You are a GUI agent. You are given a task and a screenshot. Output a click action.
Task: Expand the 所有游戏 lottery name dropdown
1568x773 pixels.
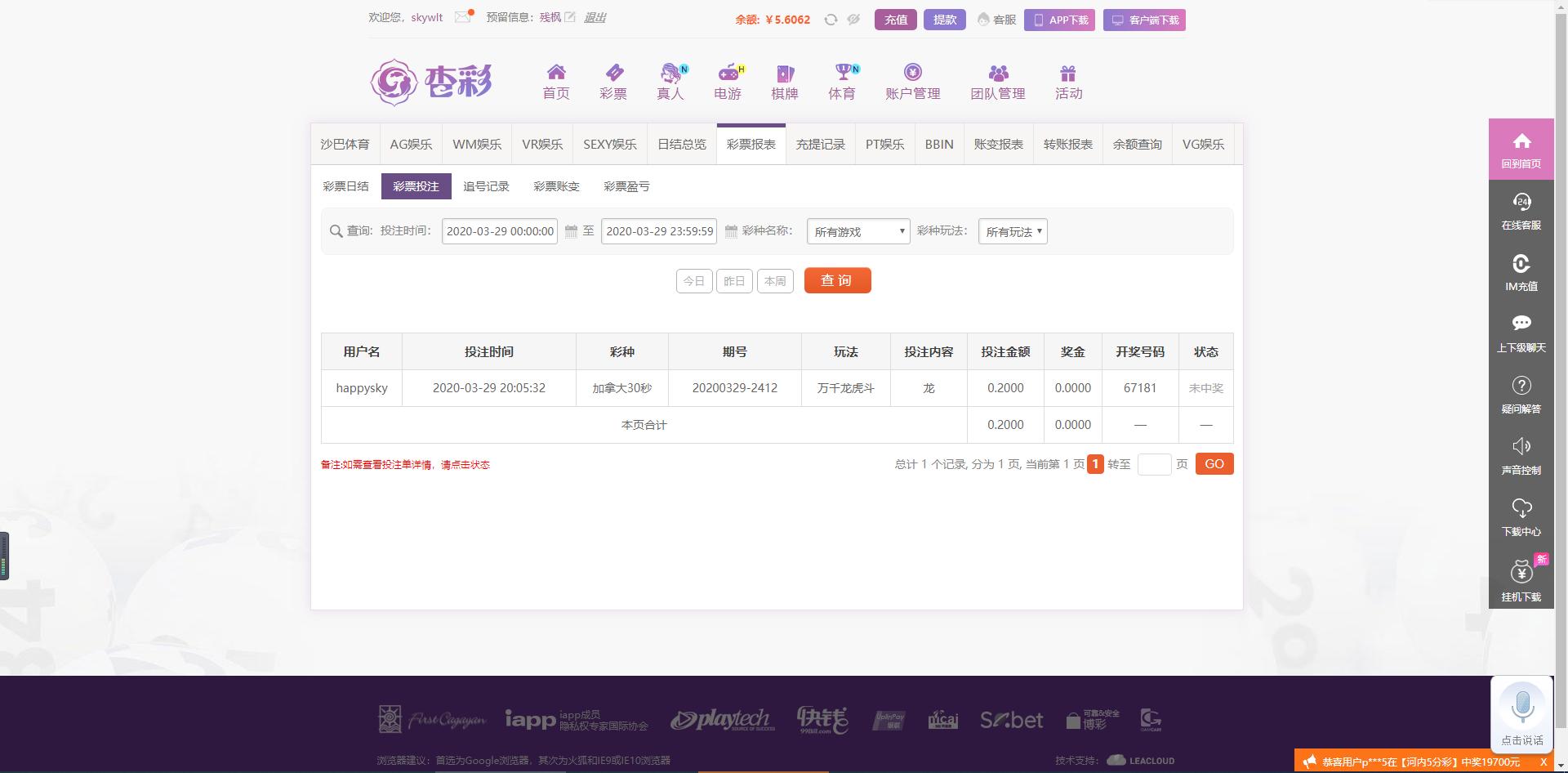tap(857, 232)
